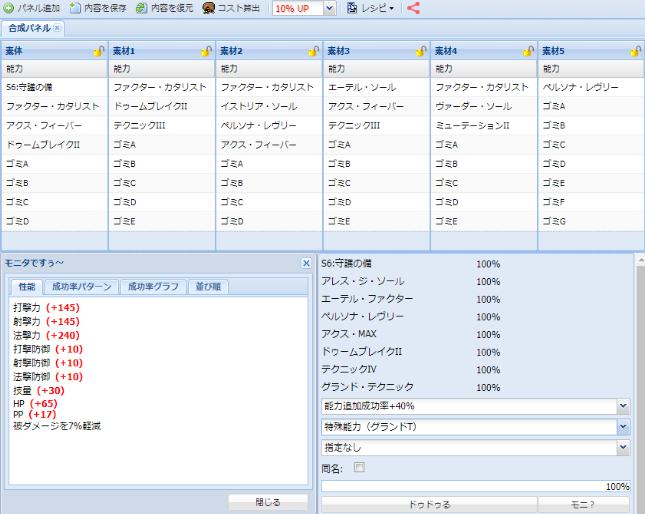Switch to the 成功率グラフ tab
The image size is (645, 514).
[151, 286]
